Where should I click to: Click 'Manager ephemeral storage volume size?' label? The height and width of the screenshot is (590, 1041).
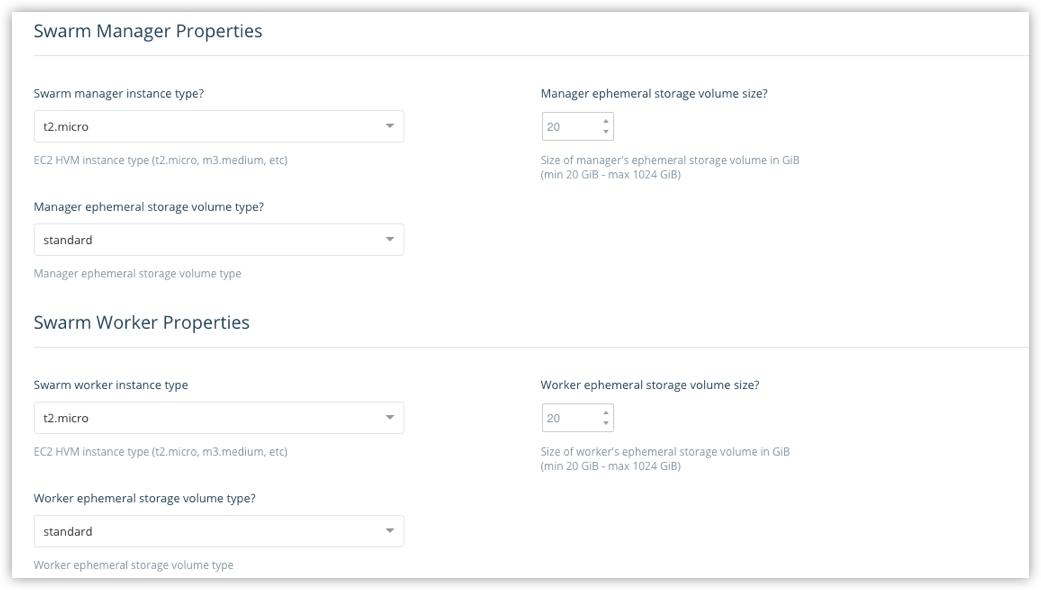pyautogui.click(x=654, y=94)
